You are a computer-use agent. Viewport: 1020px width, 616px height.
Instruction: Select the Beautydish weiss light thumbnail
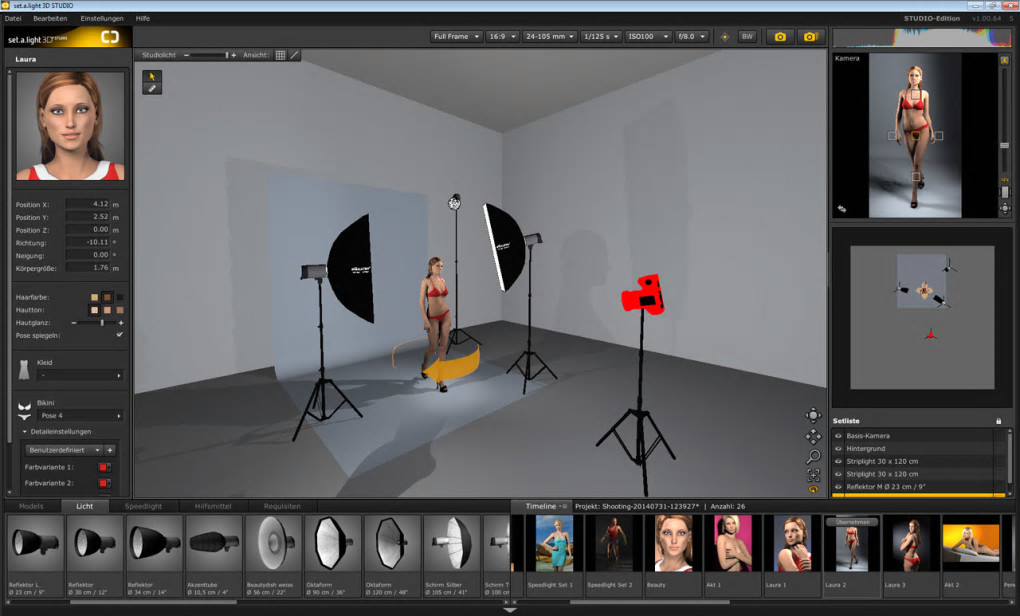[x=271, y=555]
